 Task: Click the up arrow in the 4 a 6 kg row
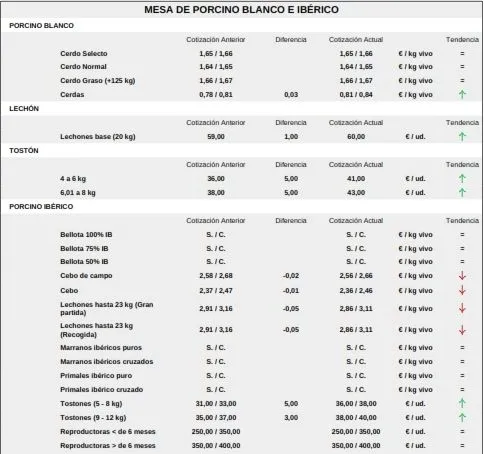(462, 179)
